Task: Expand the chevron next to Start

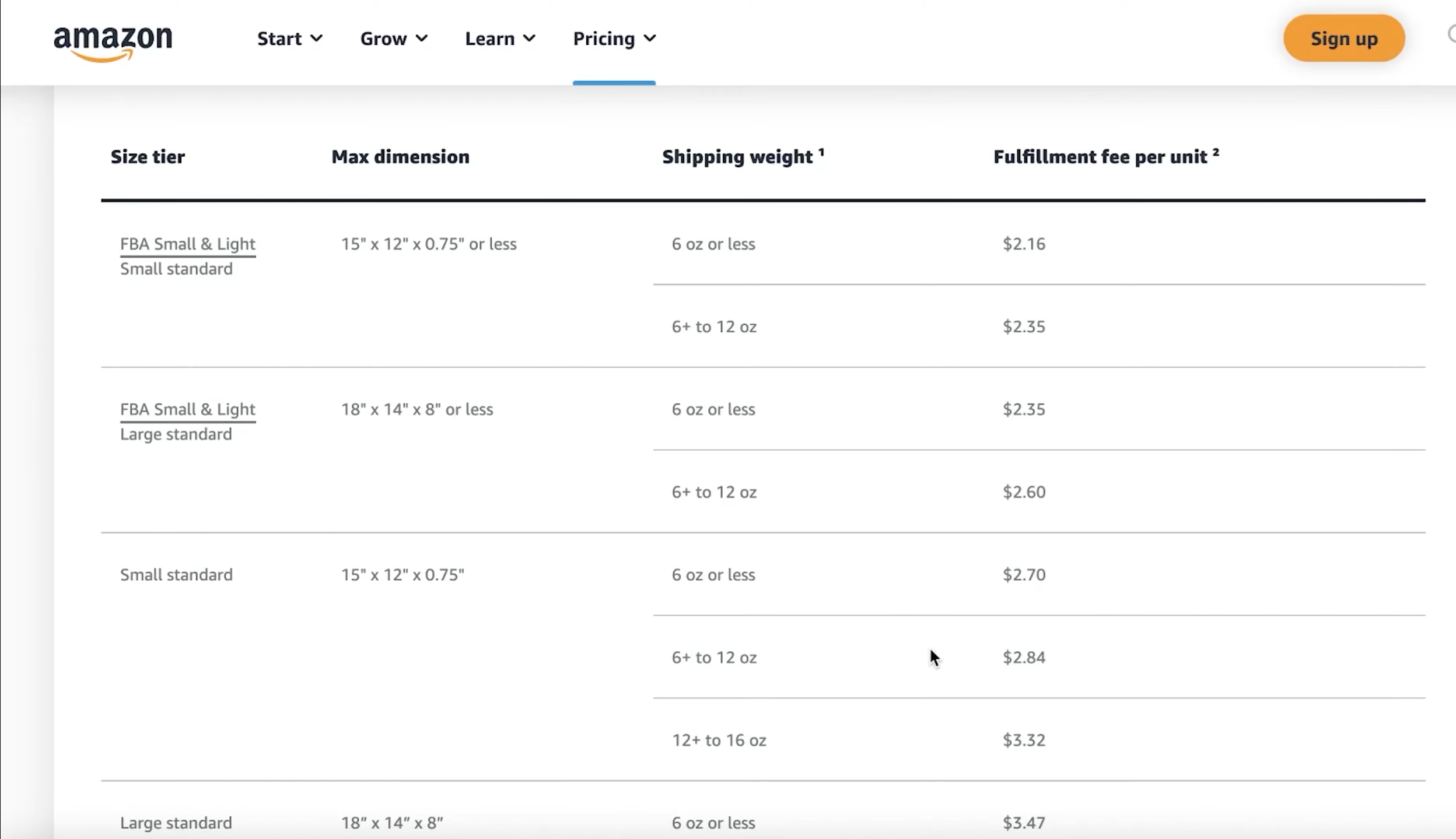Action: (316, 38)
